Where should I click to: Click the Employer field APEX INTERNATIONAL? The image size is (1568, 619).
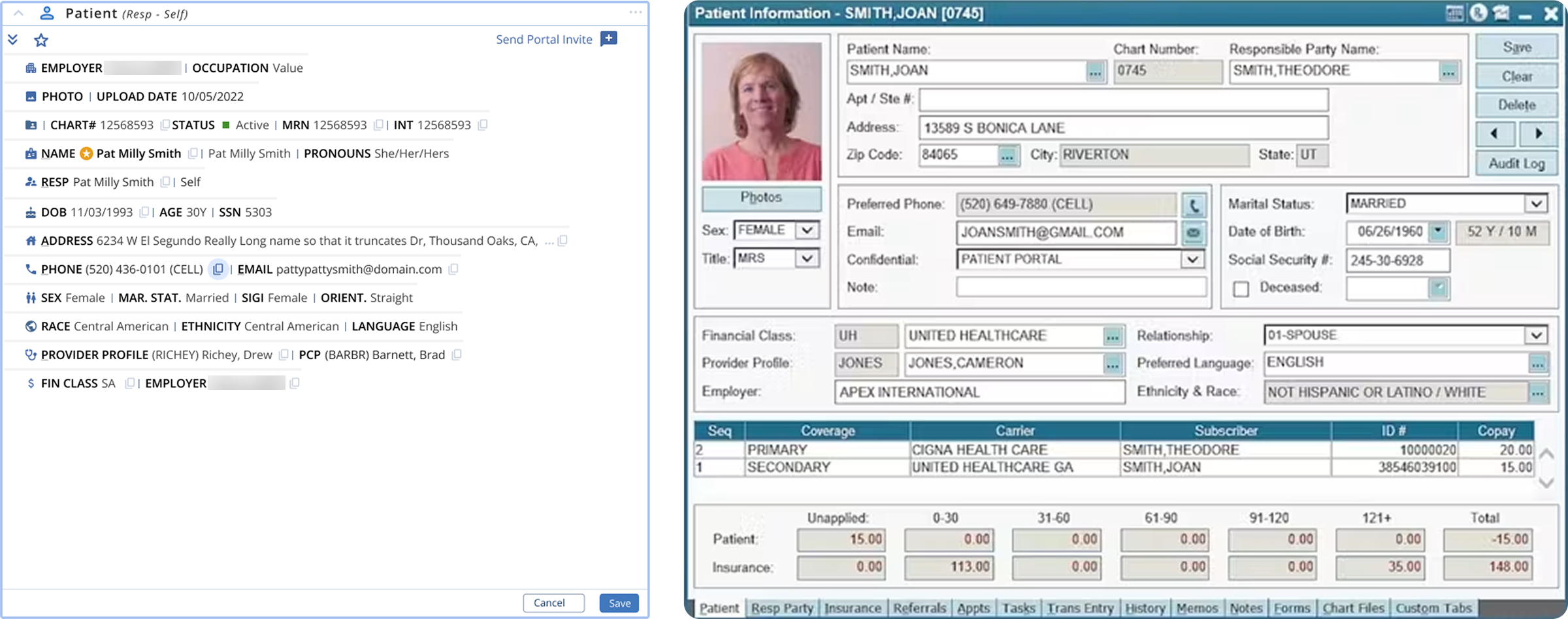point(979,392)
